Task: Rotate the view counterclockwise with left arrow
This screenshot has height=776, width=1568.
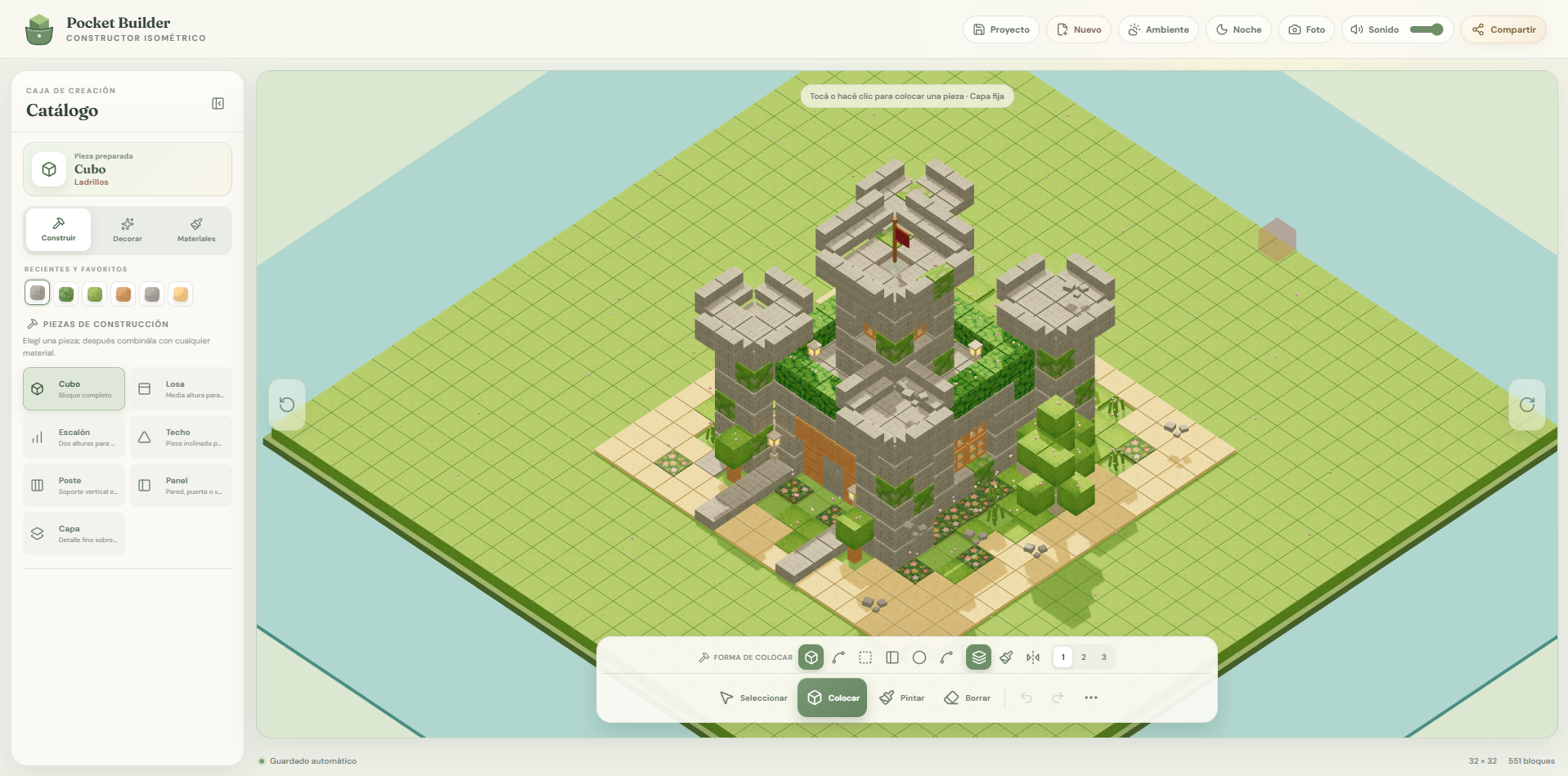Action: point(287,405)
